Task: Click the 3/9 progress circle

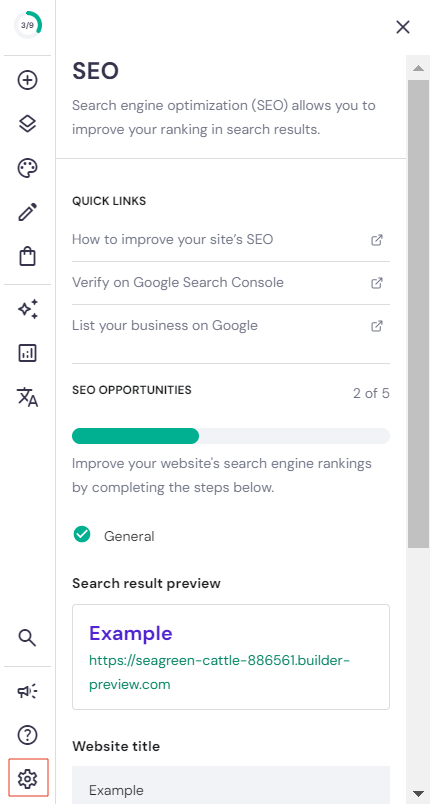Action: point(28,25)
